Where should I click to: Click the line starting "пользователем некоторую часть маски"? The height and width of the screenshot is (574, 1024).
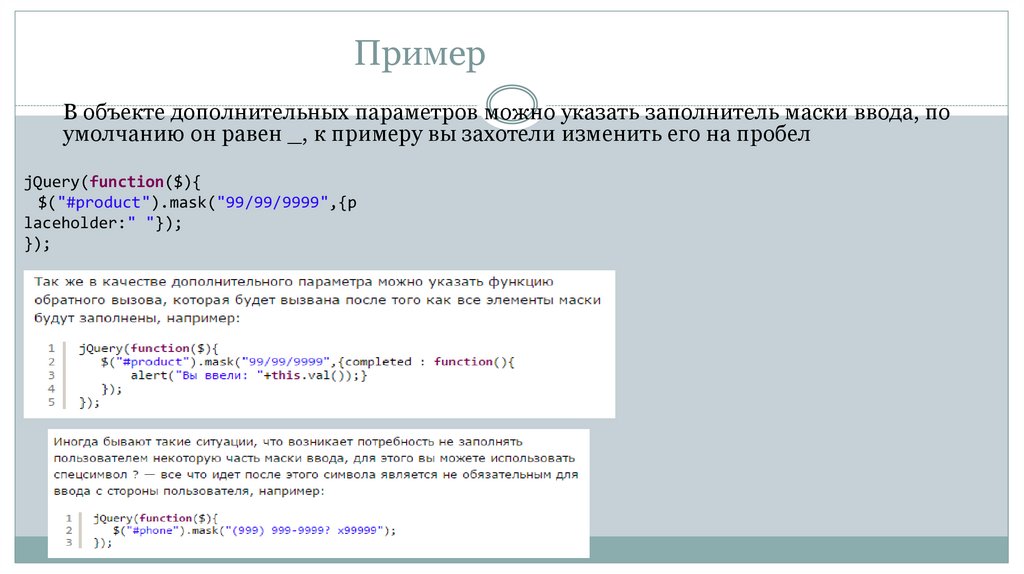(314, 458)
